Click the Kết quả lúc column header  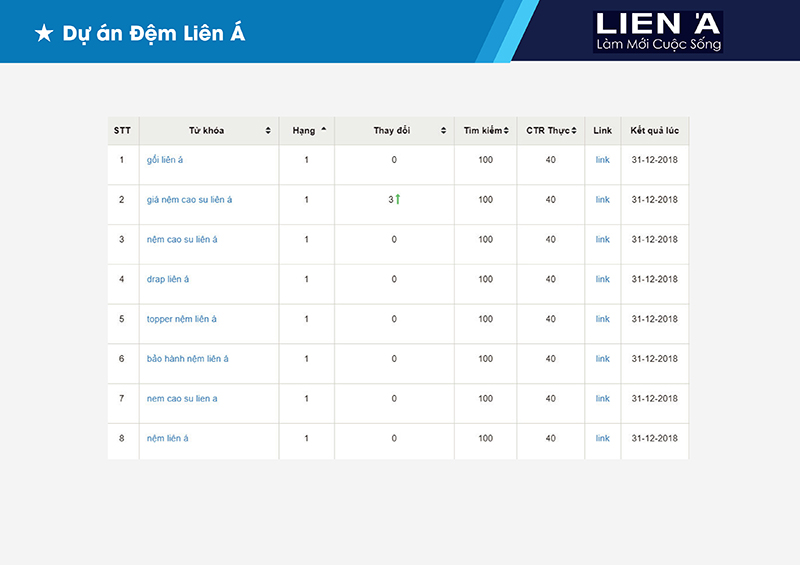(x=655, y=131)
